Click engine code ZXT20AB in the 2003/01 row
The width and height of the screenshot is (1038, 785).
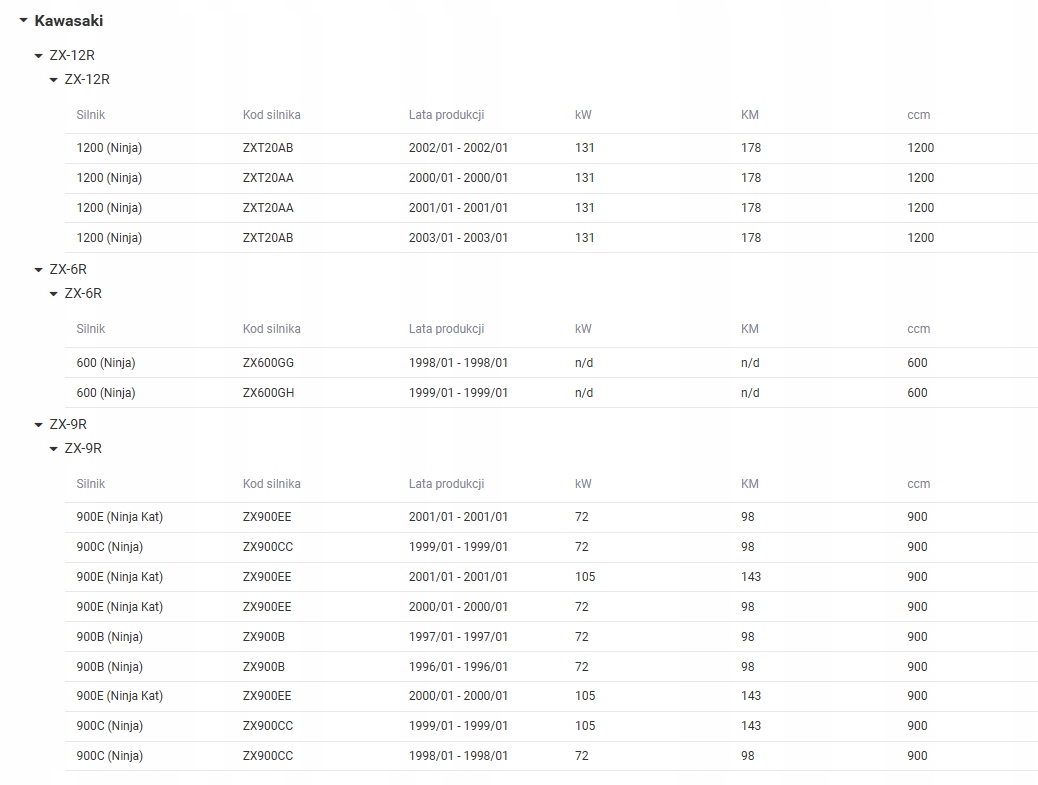pos(268,238)
